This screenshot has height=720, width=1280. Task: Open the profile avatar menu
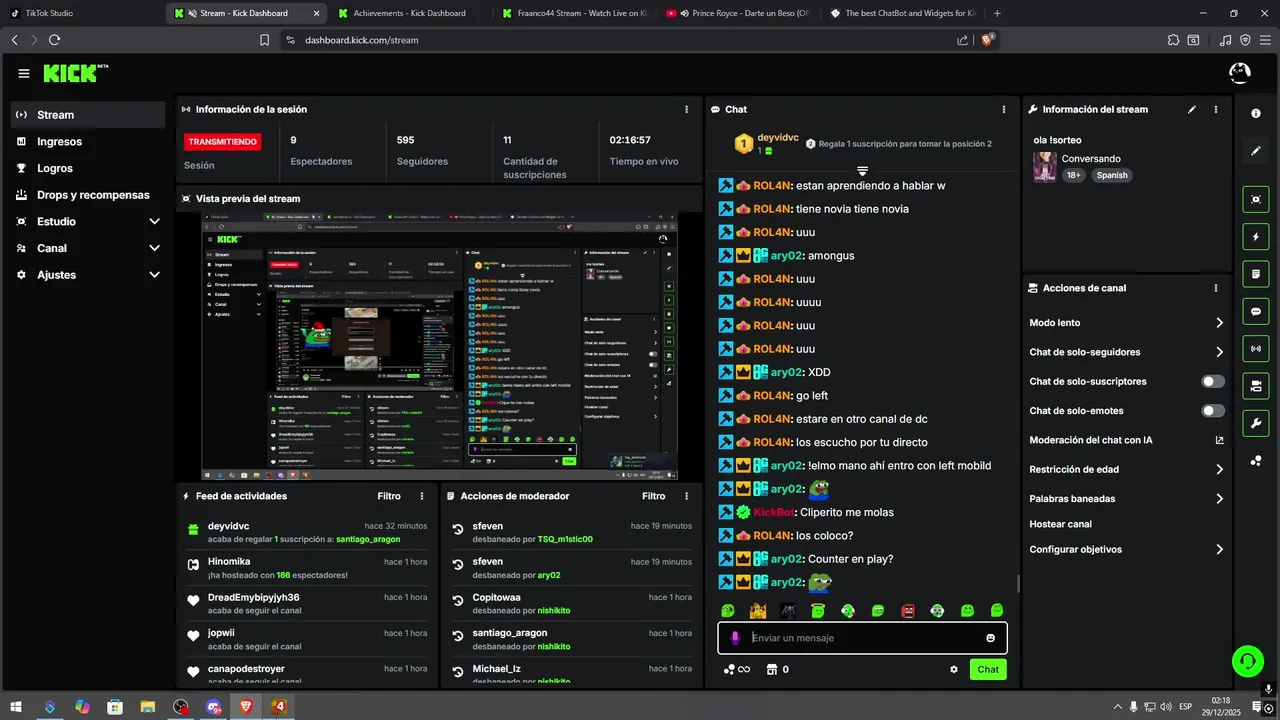click(1239, 73)
